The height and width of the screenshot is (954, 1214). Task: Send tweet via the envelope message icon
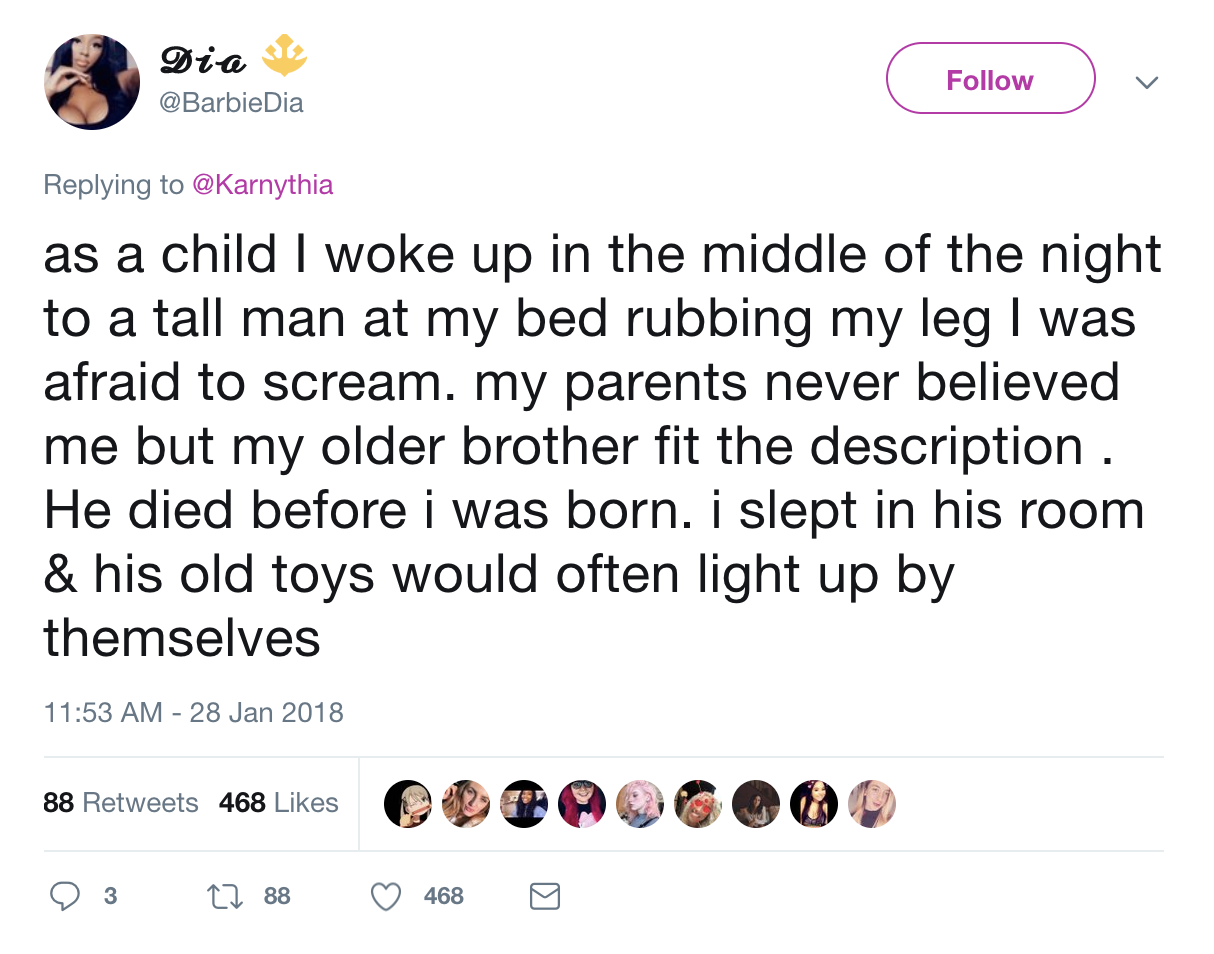click(544, 896)
